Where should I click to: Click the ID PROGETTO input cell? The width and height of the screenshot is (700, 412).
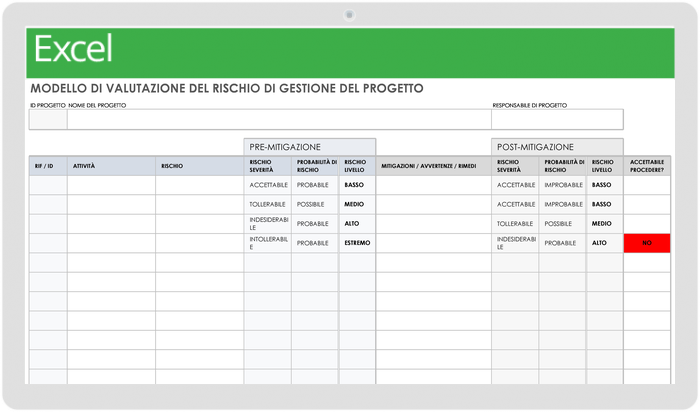tap(48, 120)
